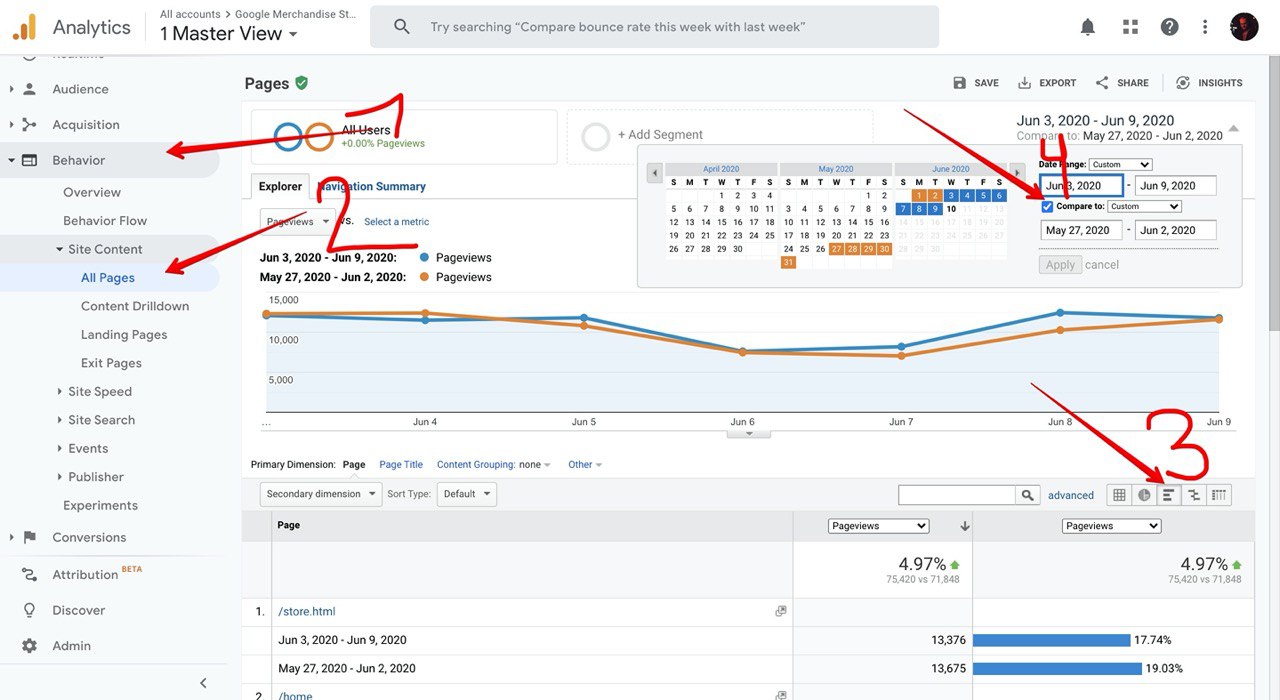
Task: Switch to Pivot view icon
Action: tap(1219, 495)
